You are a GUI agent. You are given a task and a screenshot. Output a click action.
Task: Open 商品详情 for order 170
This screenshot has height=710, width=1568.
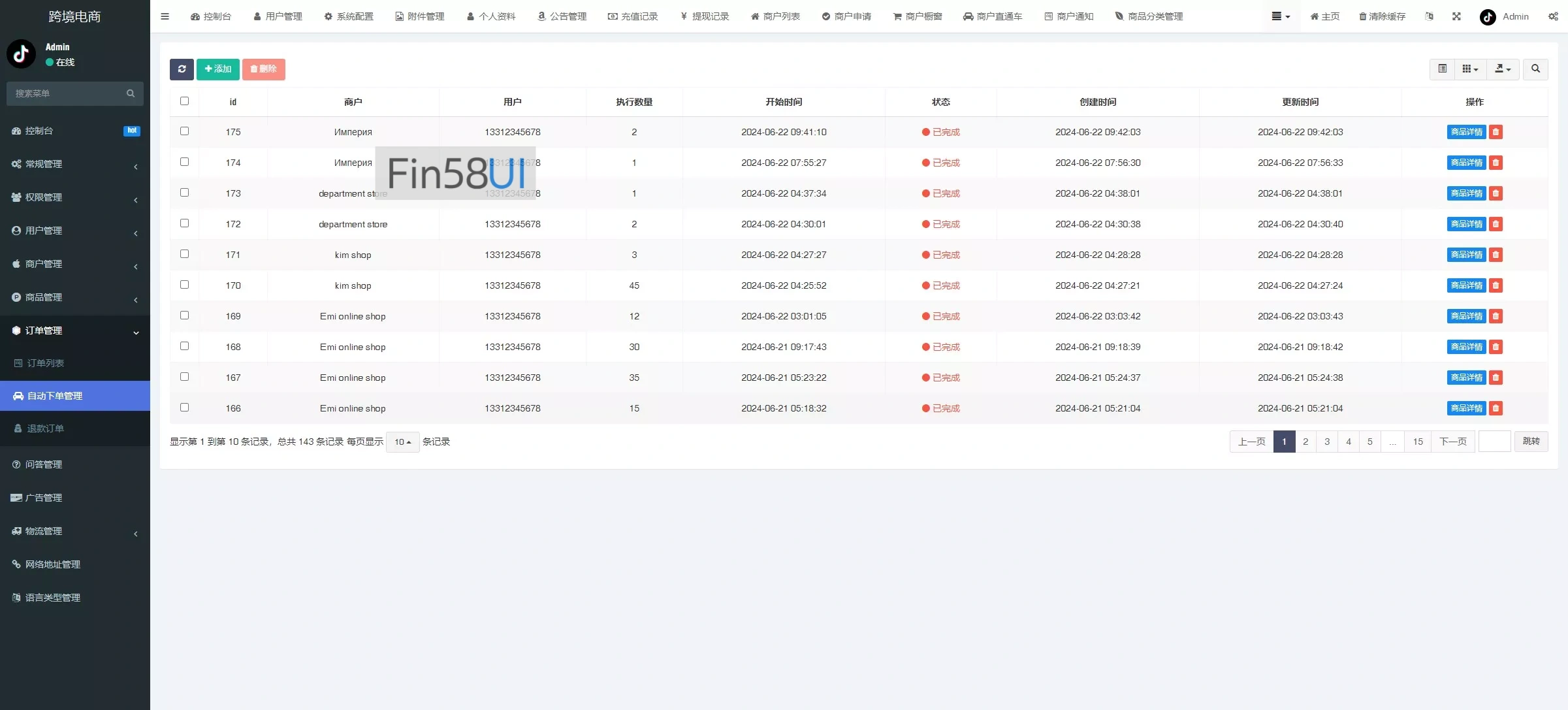coord(1466,285)
